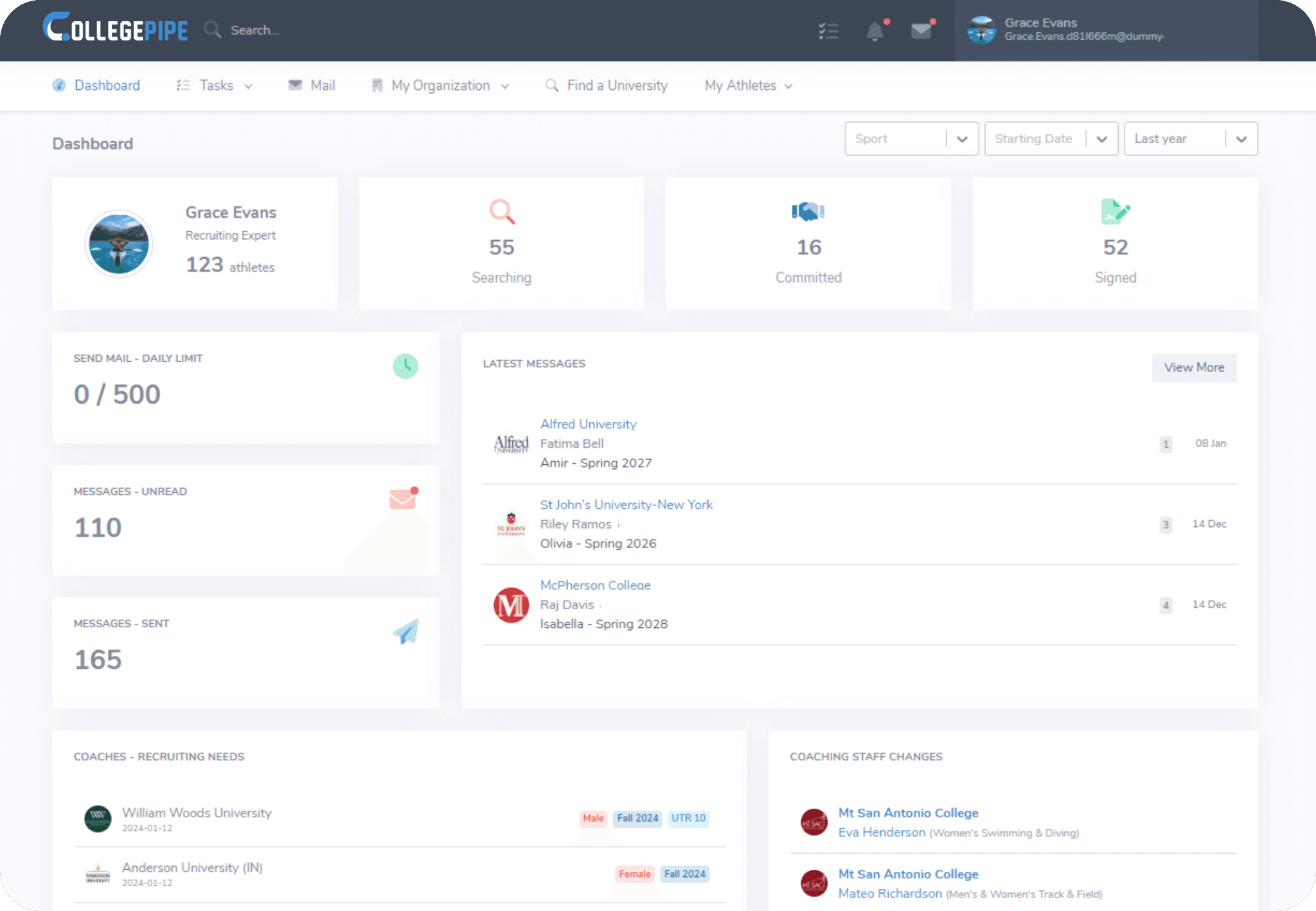Click the Signed document icon
Screen dimensions: 1316x911
coord(1115,211)
